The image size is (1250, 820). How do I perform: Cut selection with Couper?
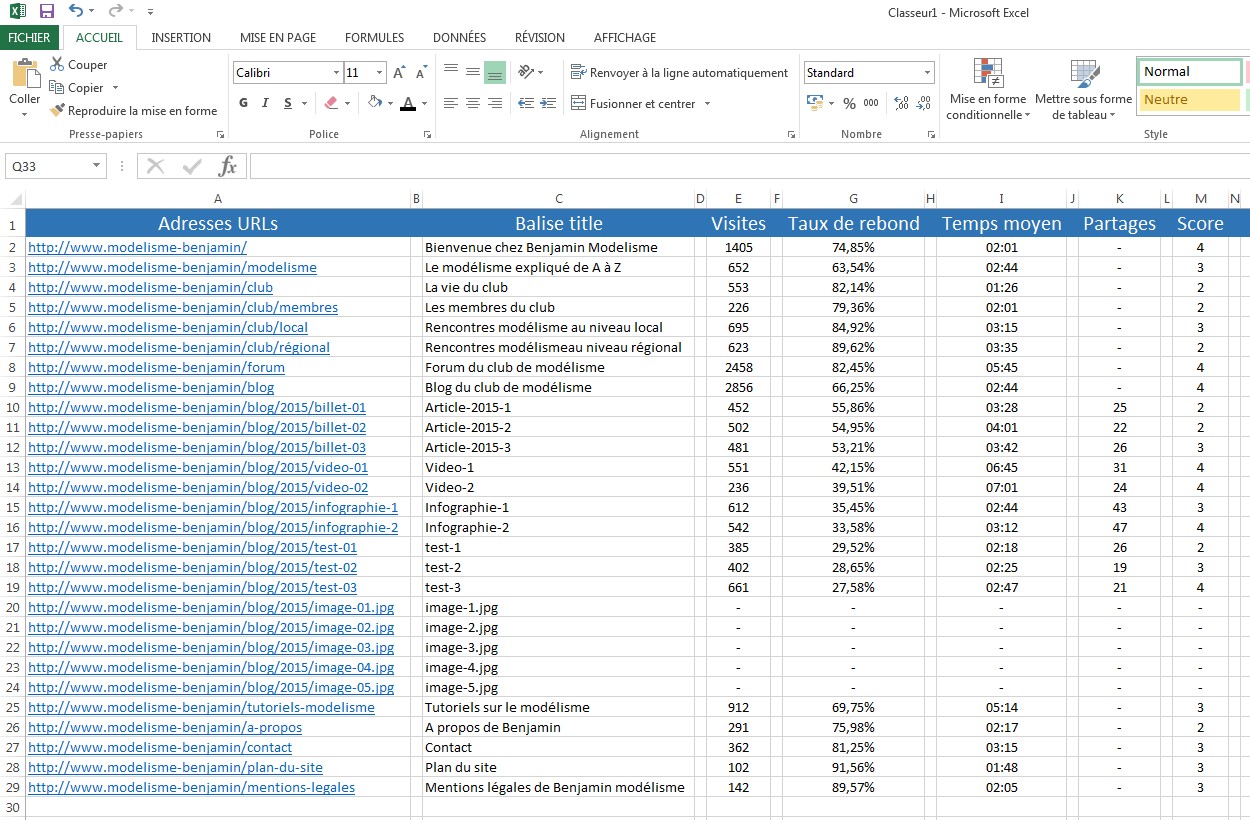click(78, 65)
